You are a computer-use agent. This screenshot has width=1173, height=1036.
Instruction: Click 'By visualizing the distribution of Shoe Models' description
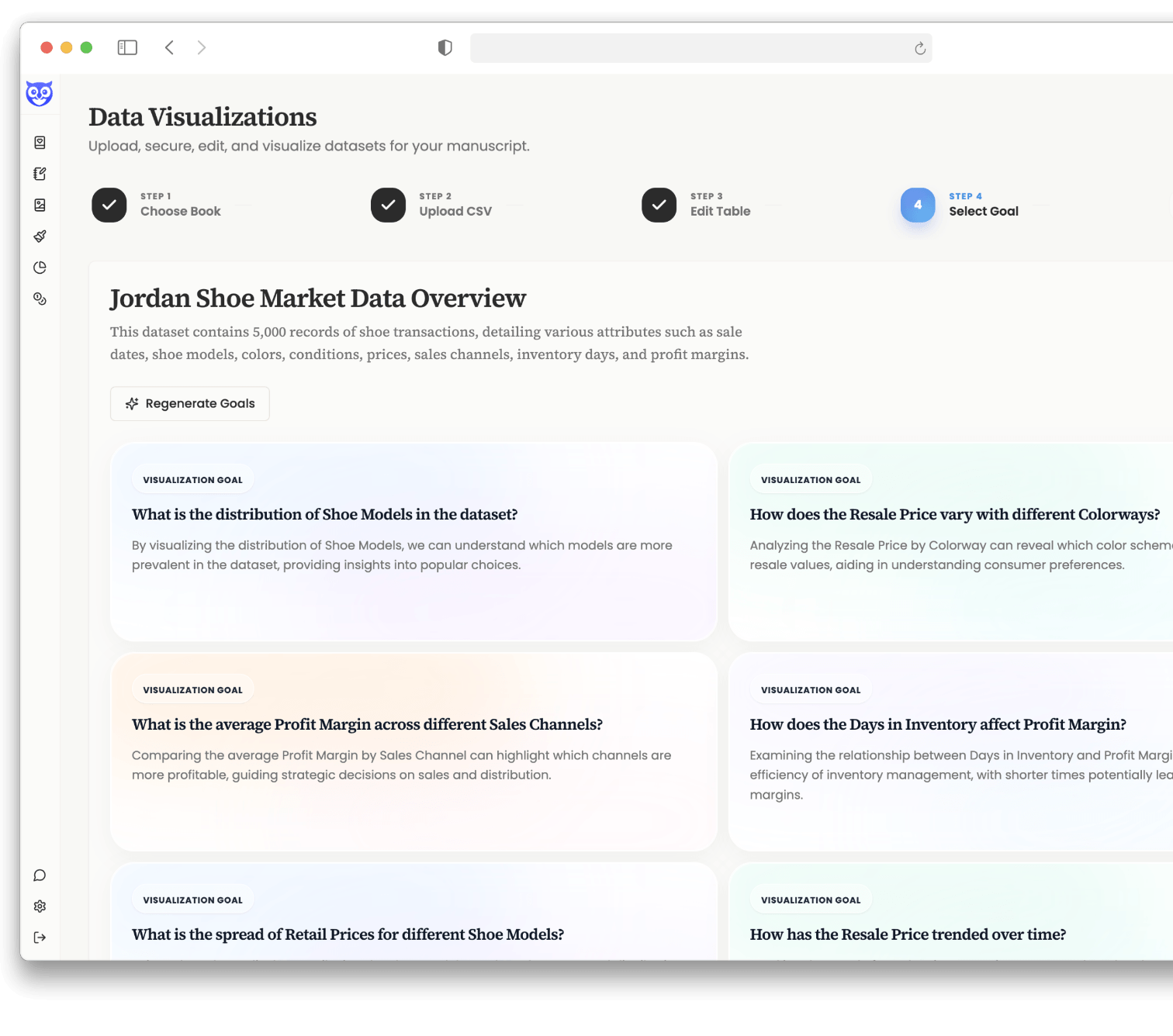pyautogui.click(x=402, y=555)
